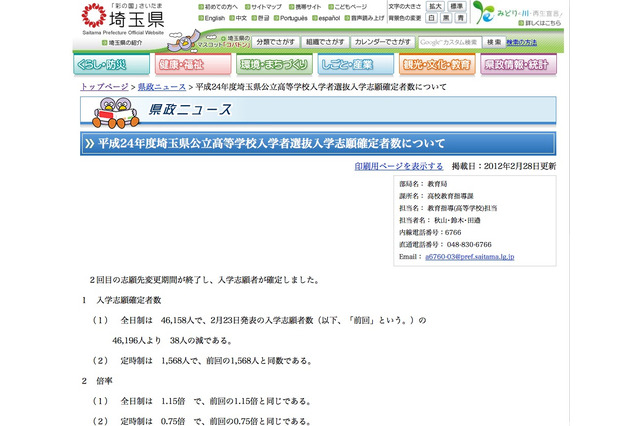Screen dimensions: 640x426
Task: Click the 課所名：高校教育指導課 text
Action: [436, 196]
